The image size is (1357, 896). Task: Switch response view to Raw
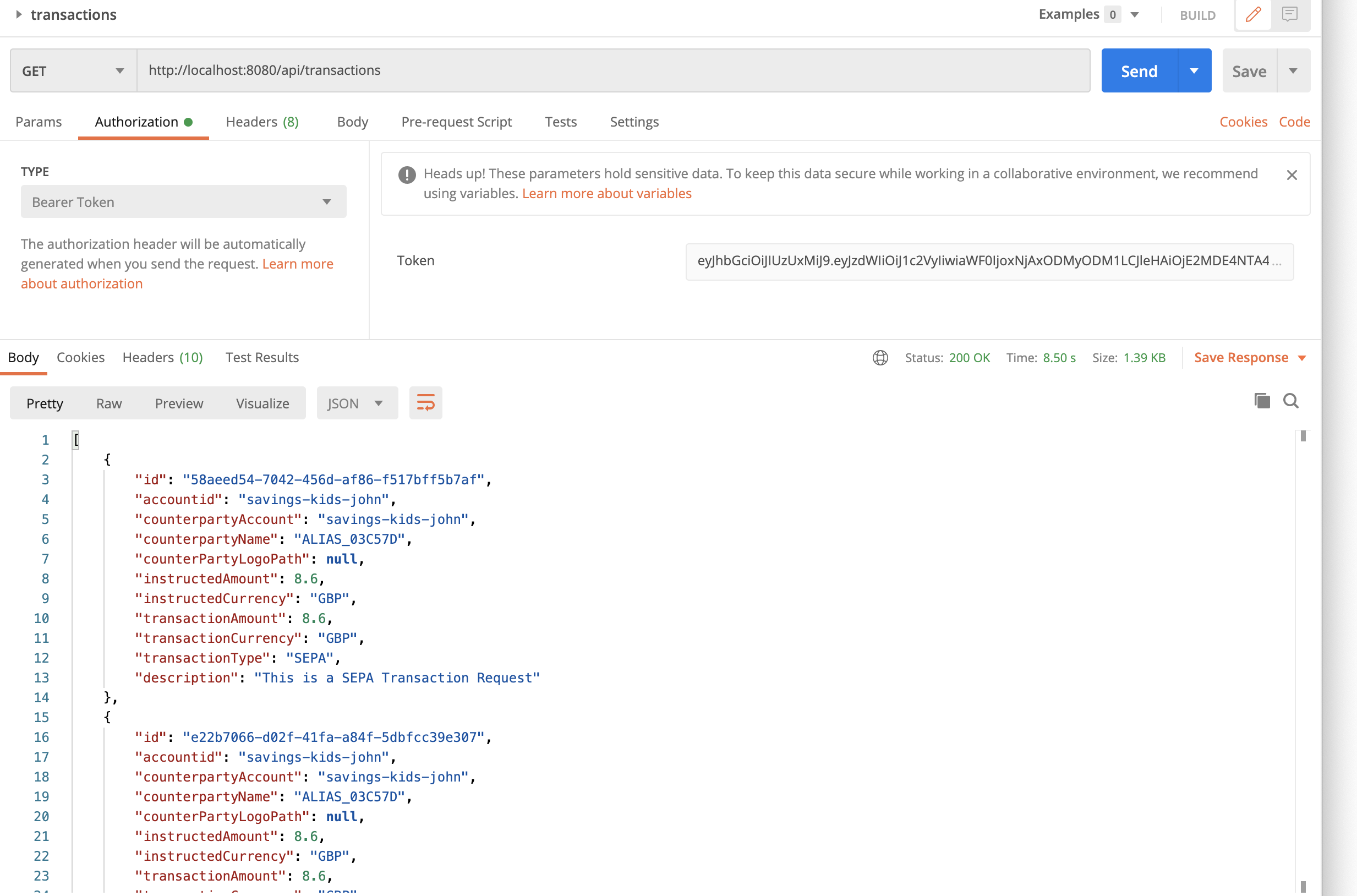click(108, 403)
